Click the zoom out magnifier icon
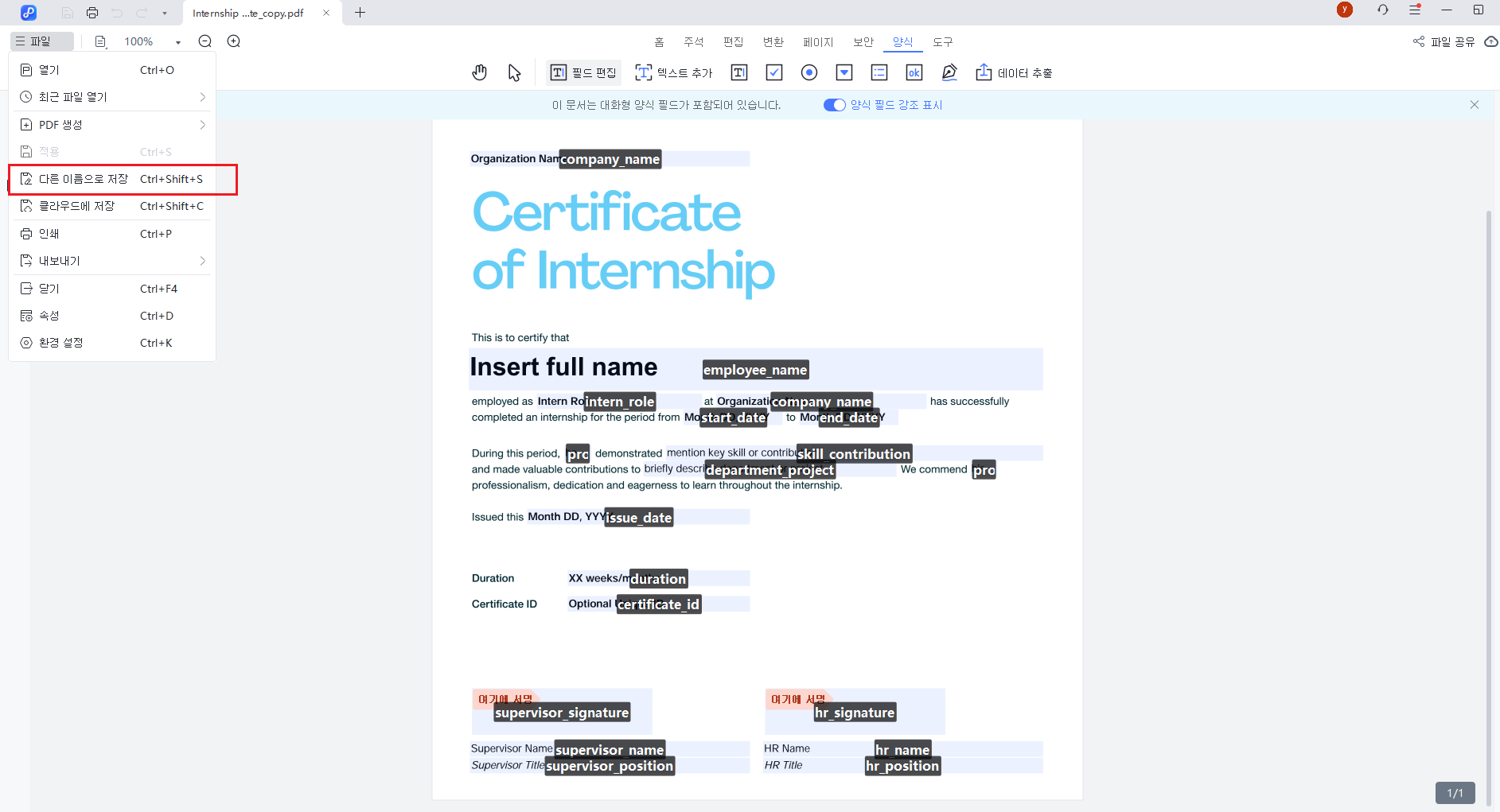The width and height of the screenshot is (1500, 812). coord(205,41)
